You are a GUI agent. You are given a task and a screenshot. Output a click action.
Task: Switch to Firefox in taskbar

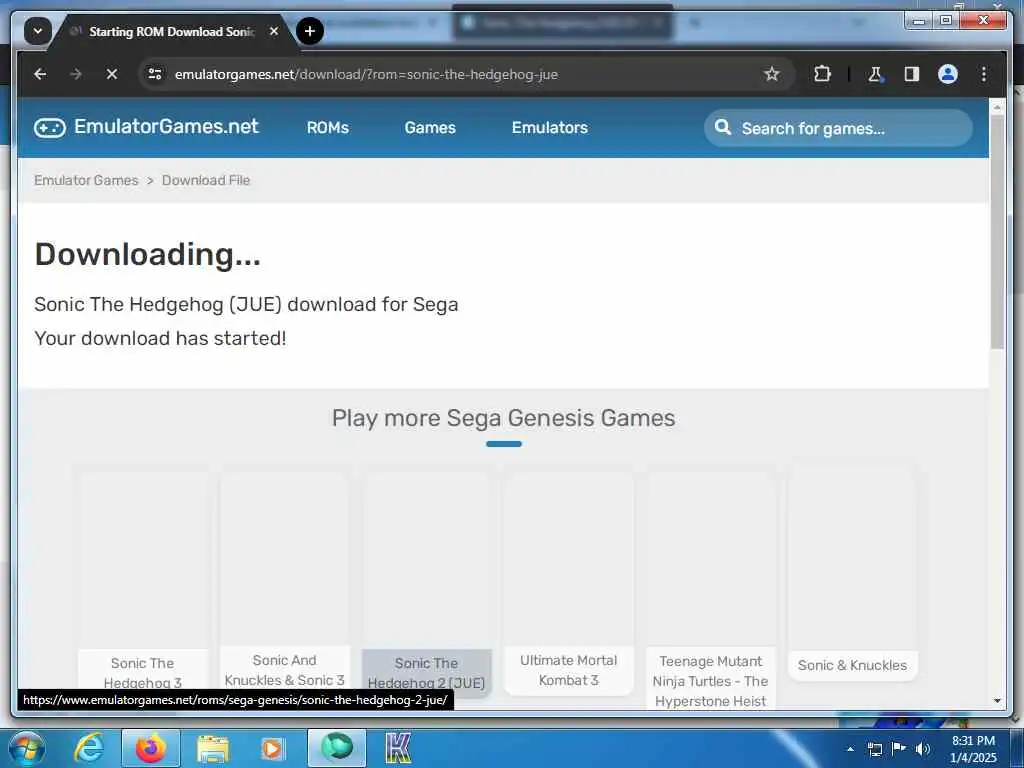(x=150, y=748)
